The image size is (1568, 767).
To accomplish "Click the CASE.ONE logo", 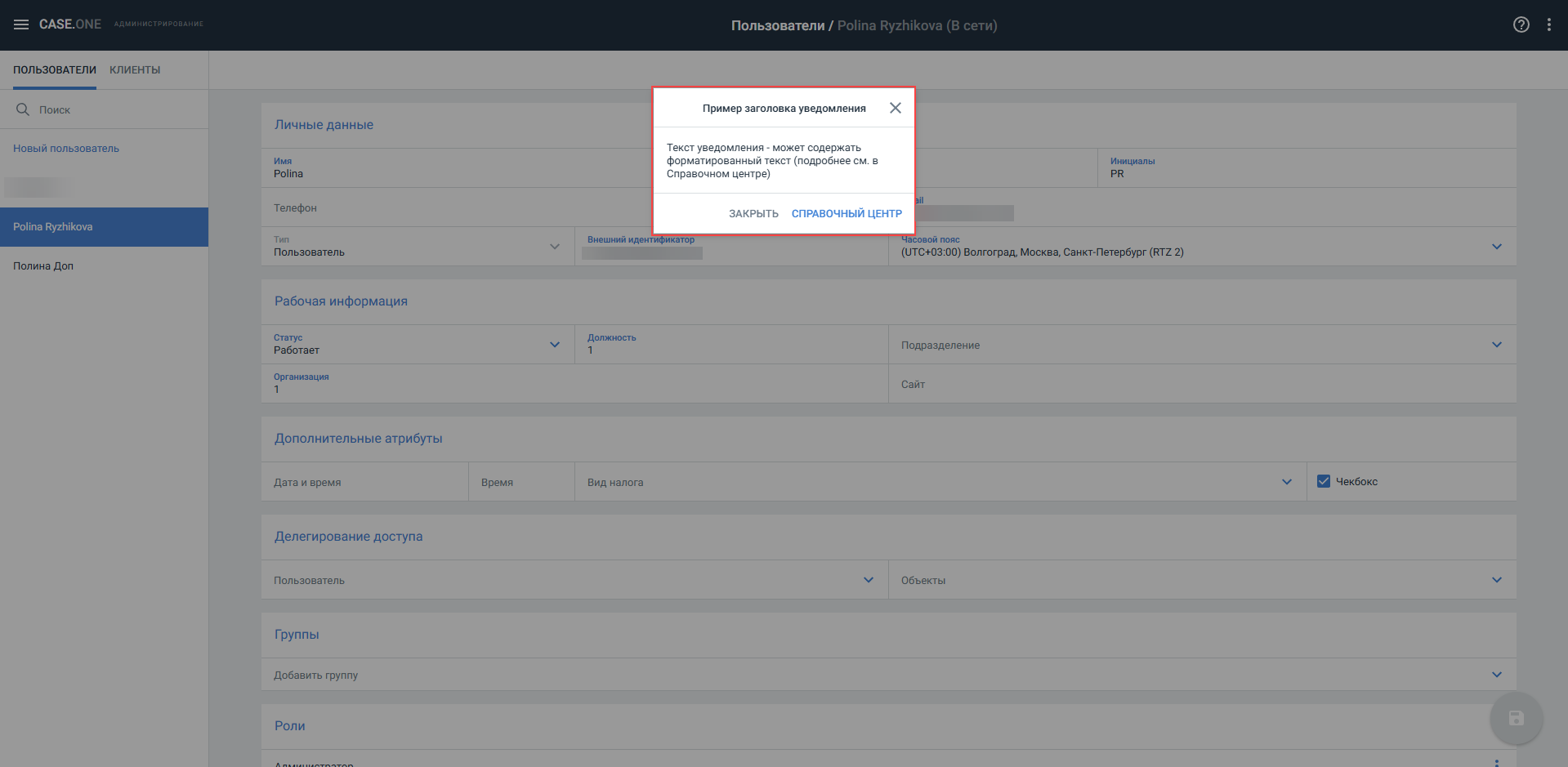I will point(70,25).
